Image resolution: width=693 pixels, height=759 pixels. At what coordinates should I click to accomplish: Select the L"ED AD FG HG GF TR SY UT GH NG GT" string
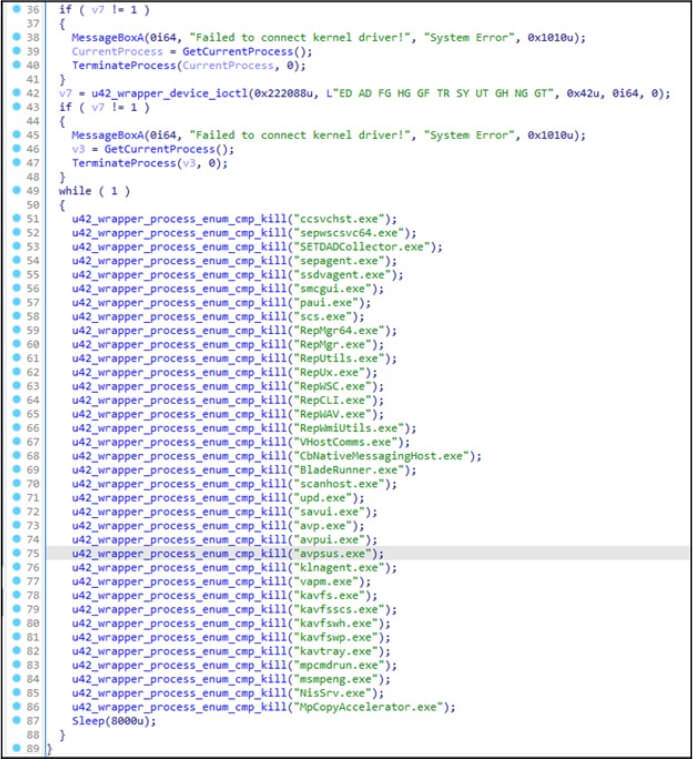439,93
